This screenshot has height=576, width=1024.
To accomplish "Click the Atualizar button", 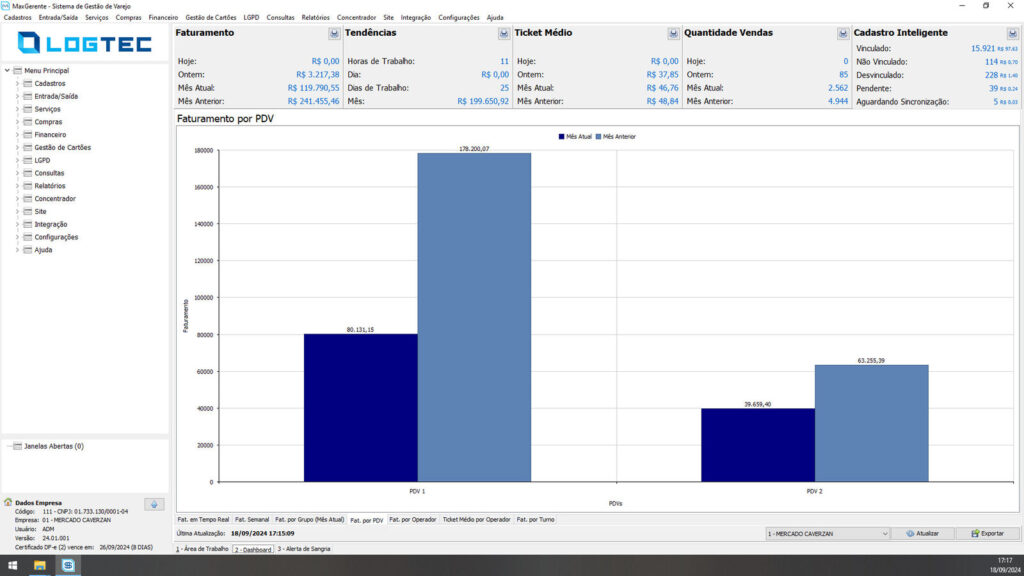I will [x=923, y=534].
